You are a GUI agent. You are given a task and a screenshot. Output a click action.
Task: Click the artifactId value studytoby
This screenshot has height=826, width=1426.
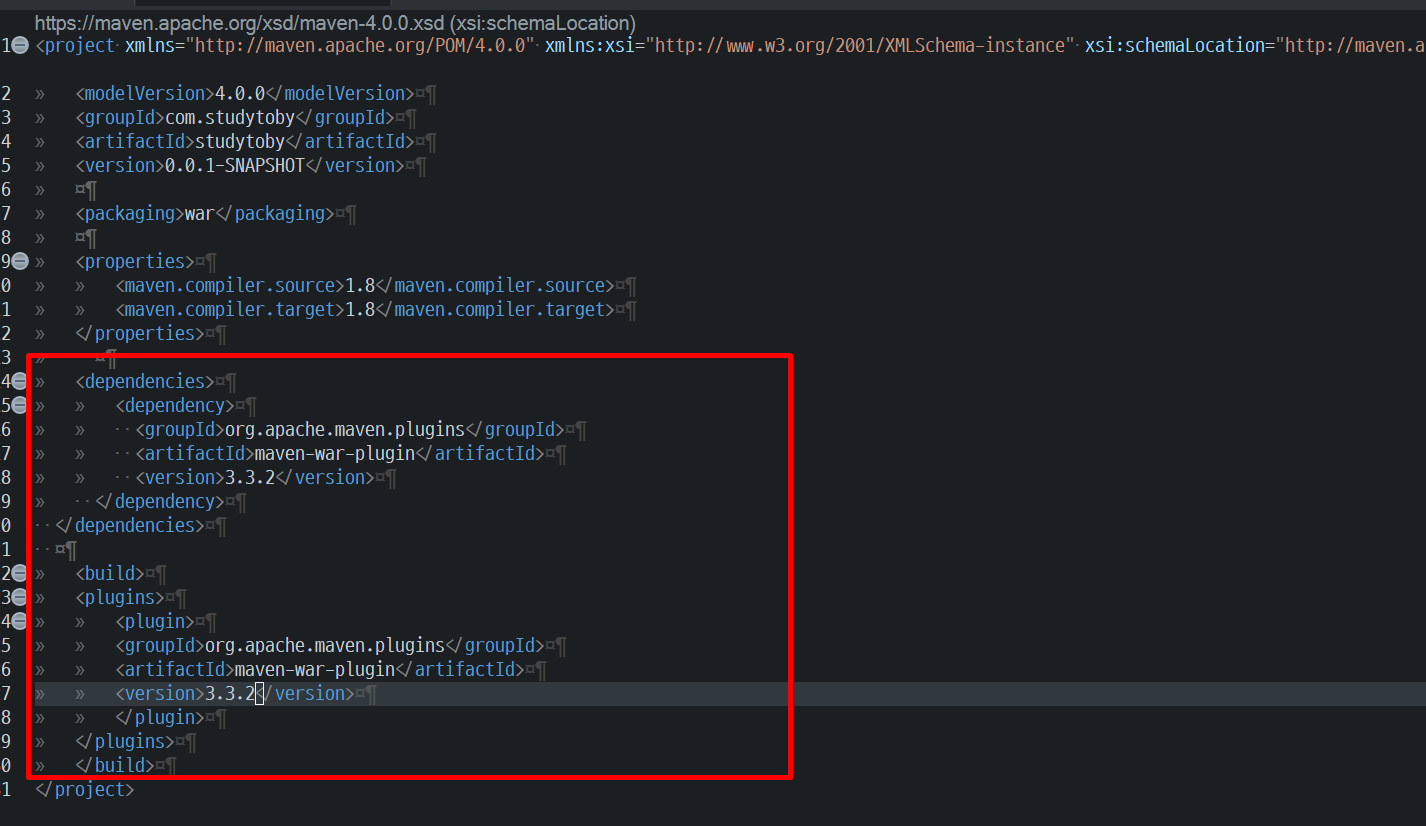(240, 141)
